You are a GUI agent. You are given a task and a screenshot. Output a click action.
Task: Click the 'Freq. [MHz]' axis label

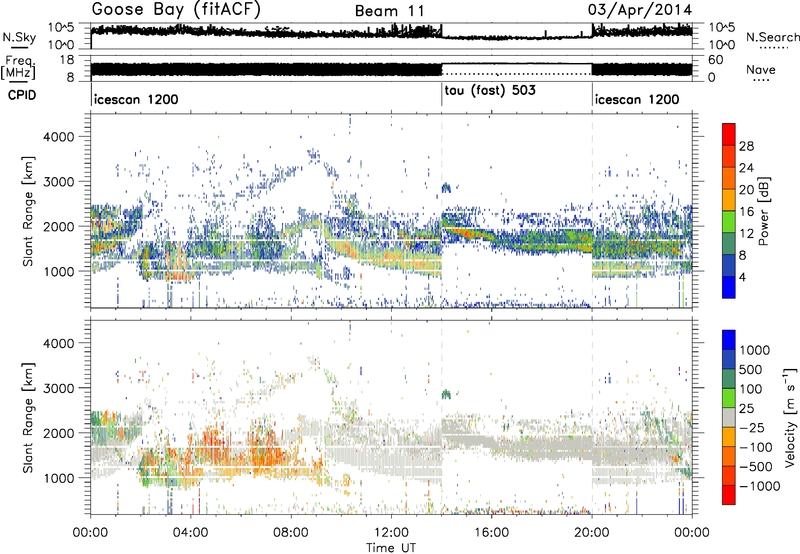click(x=19, y=69)
